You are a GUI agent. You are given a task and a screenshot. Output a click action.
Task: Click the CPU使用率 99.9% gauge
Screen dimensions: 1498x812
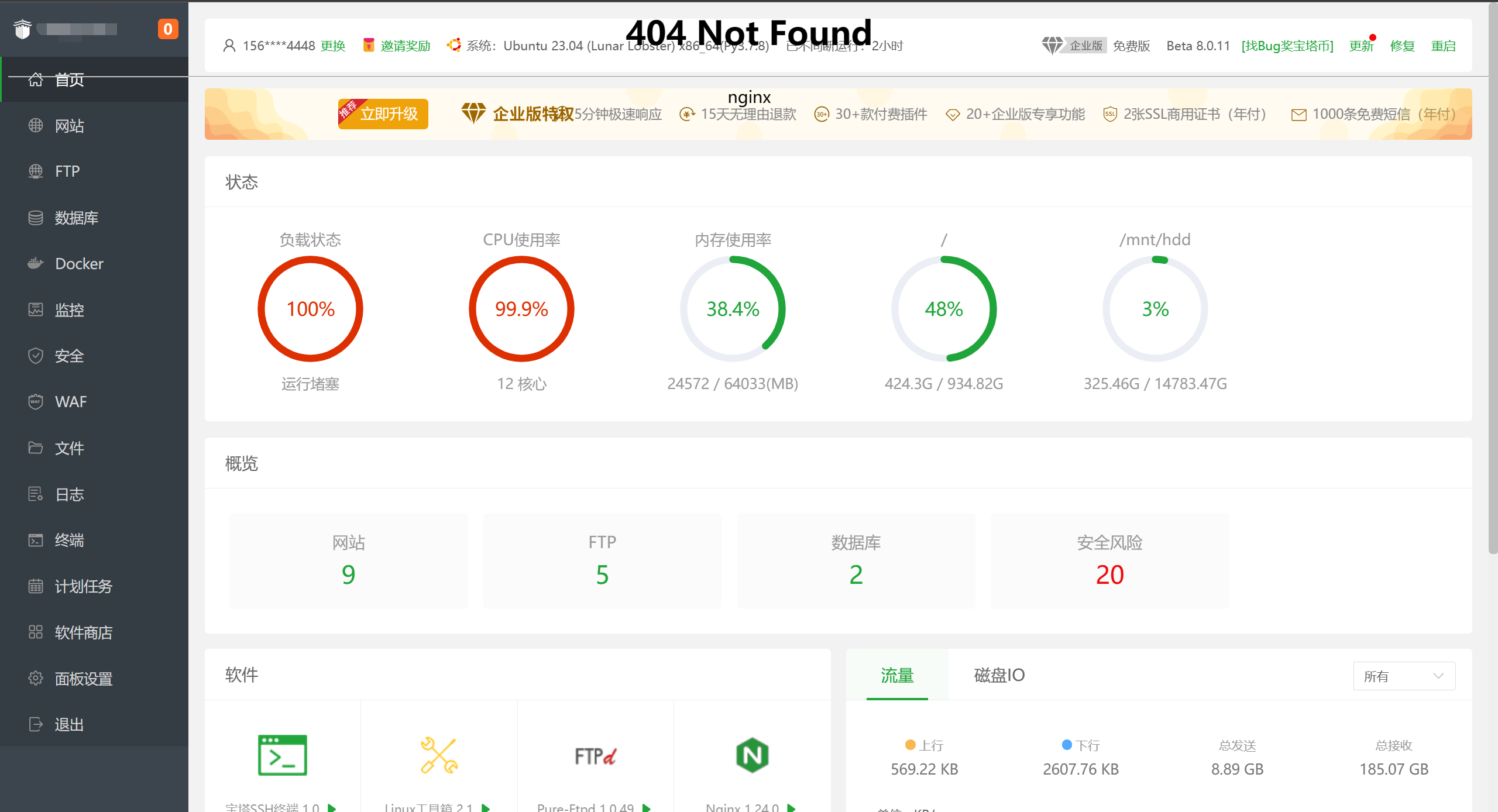521,309
